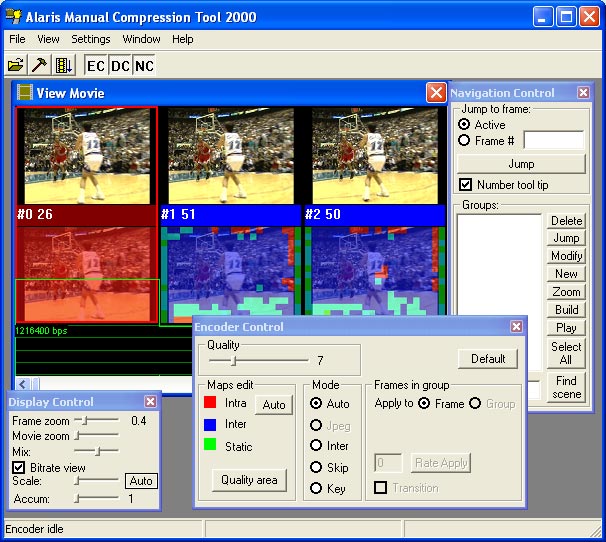Click the Quality slider in Encoder Control
The height and width of the screenshot is (542, 606).
pyautogui.click(x=234, y=360)
